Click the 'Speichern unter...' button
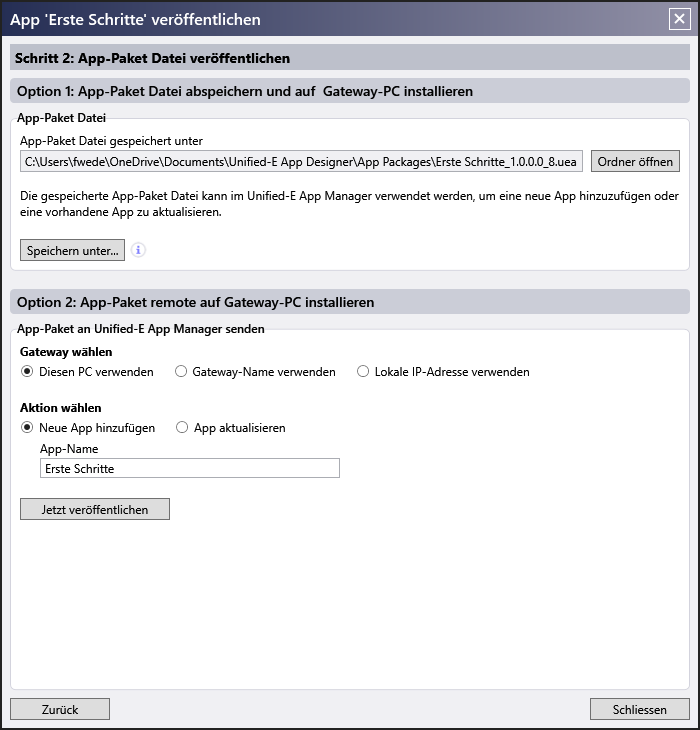Viewport: 700px width, 730px height. coord(72,250)
